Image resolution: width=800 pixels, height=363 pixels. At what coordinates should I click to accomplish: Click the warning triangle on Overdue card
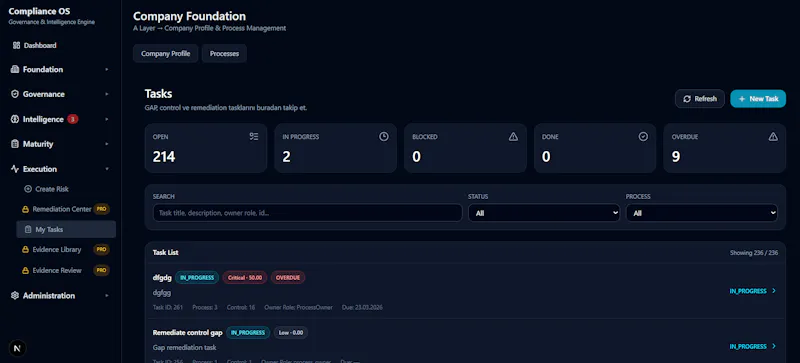pyautogui.click(x=773, y=136)
